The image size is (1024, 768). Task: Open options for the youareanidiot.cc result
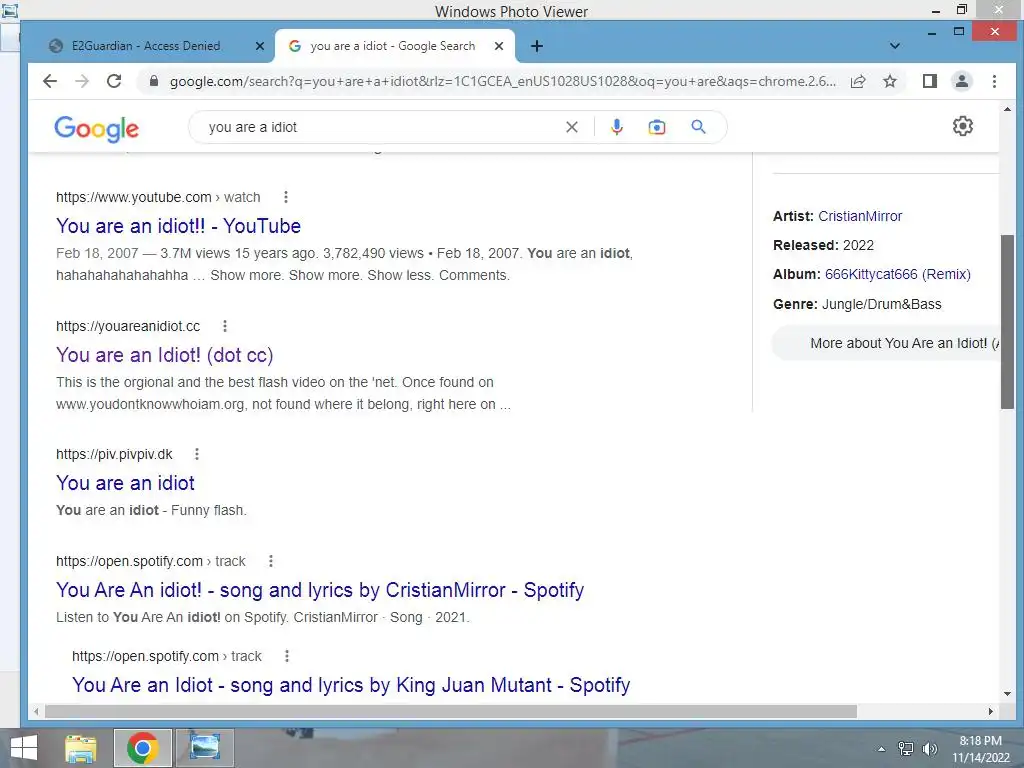225,326
